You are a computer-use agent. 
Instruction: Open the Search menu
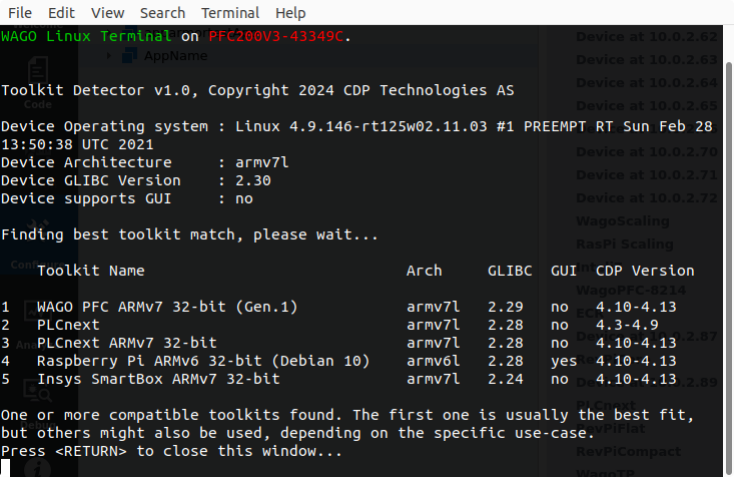162,13
